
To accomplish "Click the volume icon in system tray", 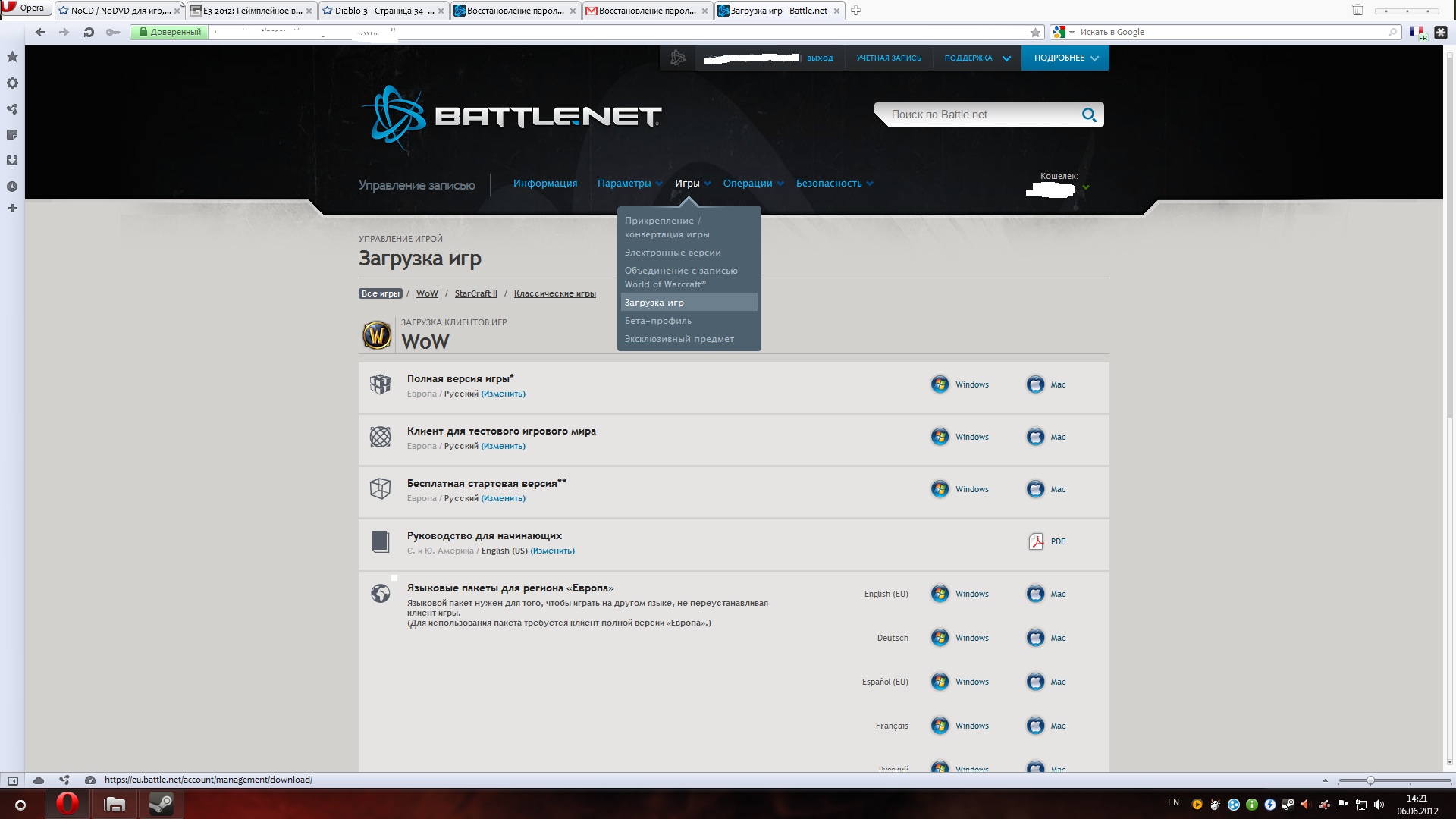I will tap(1379, 805).
